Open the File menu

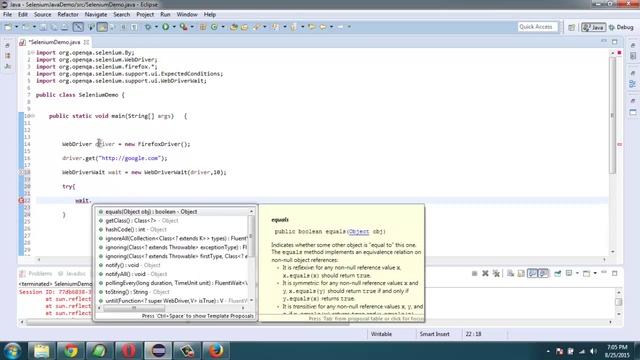coord(7,14)
